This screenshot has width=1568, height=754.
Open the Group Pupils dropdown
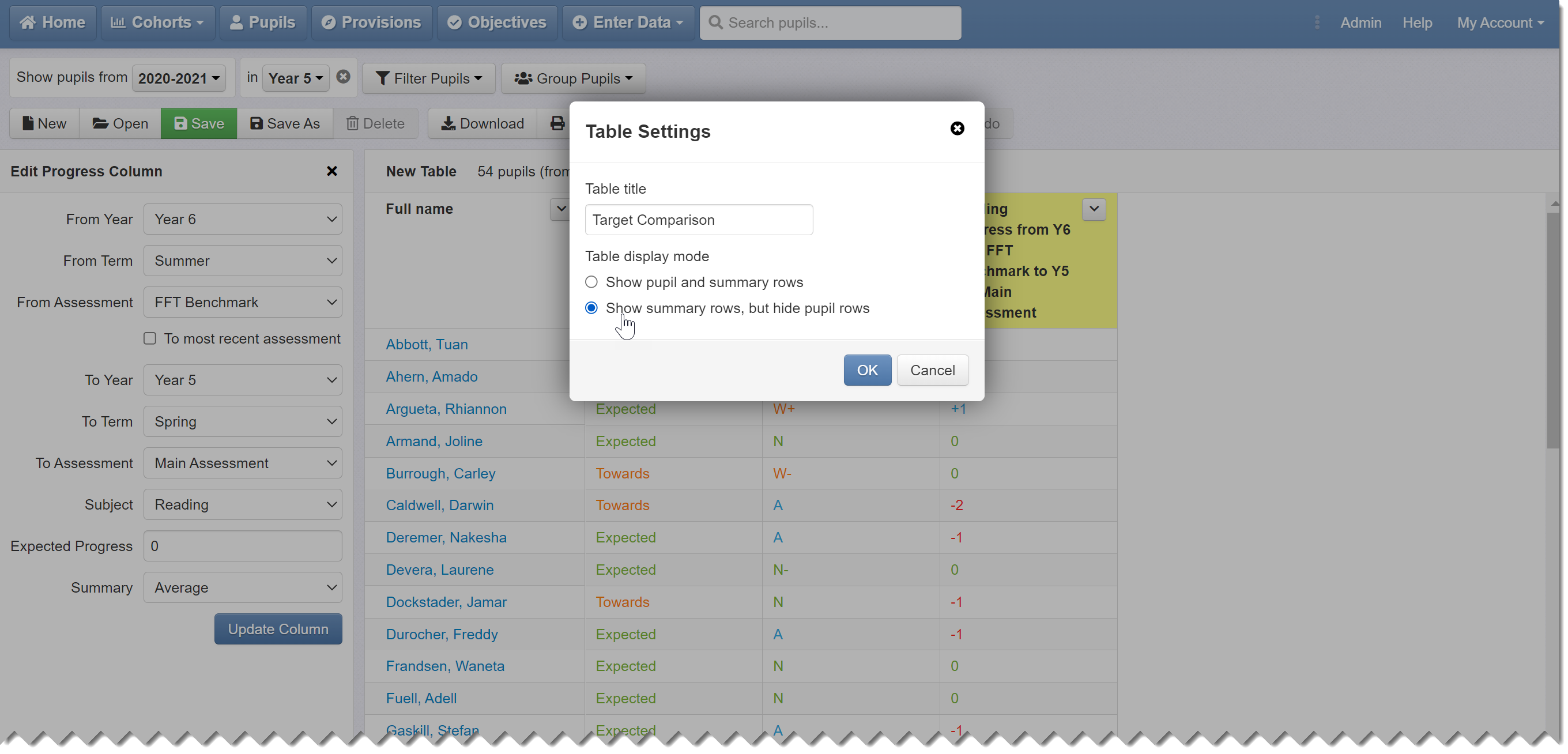pyautogui.click(x=574, y=78)
